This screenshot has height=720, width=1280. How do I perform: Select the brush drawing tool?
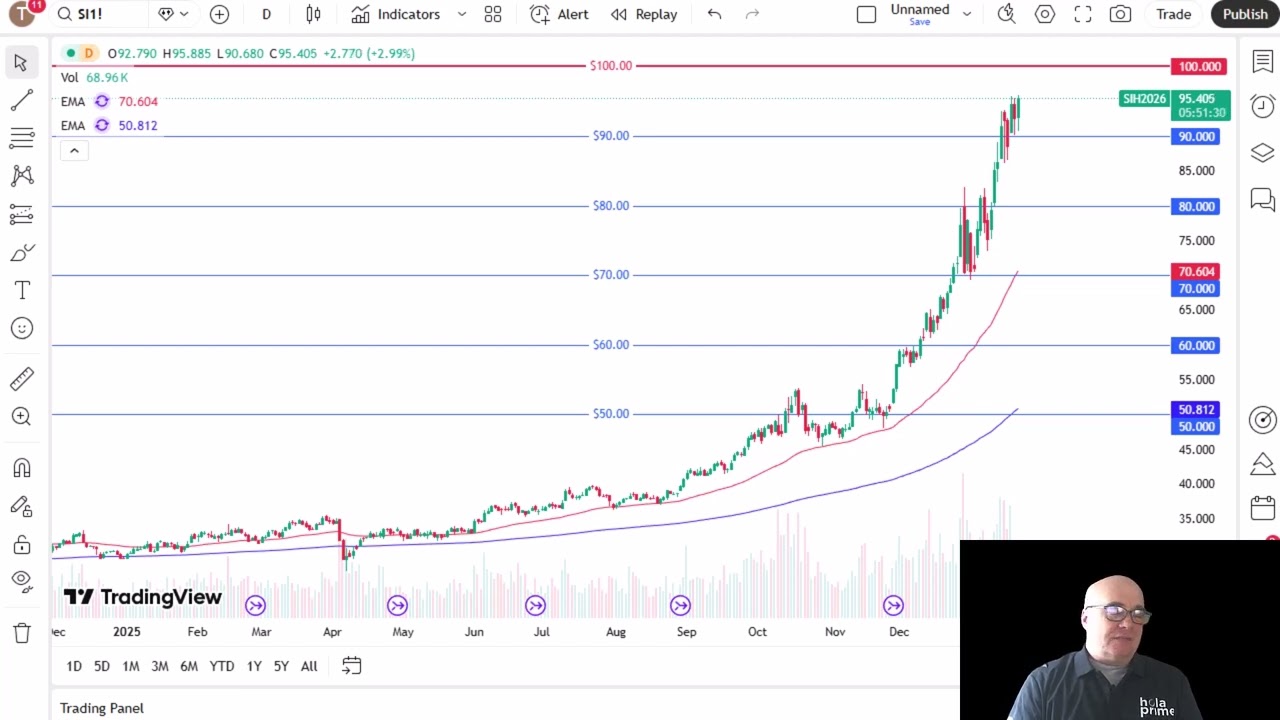pos(21,252)
